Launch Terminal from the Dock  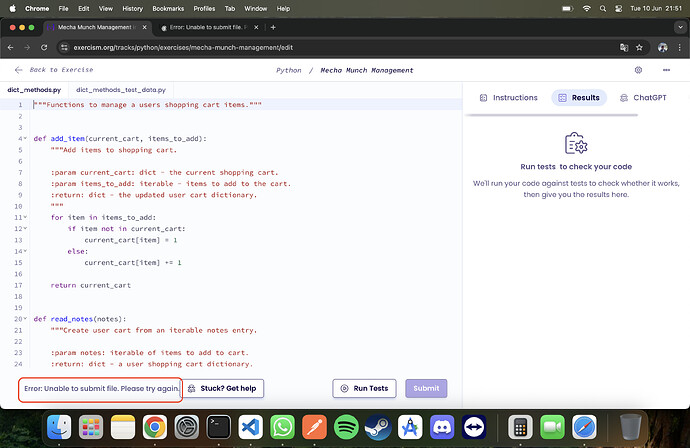pyautogui.click(x=219, y=427)
